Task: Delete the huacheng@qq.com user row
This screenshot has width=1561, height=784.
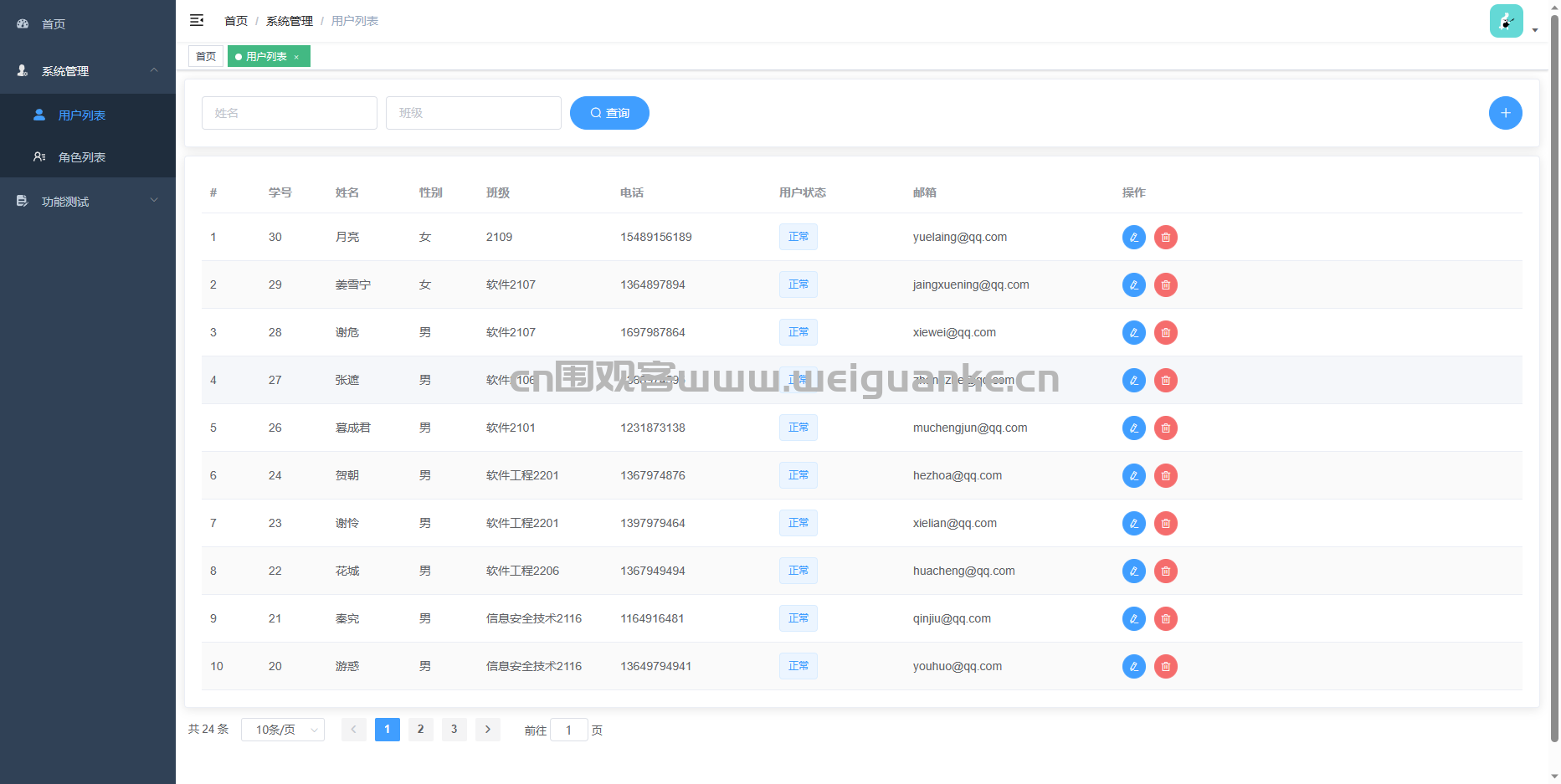Action: click(1165, 571)
